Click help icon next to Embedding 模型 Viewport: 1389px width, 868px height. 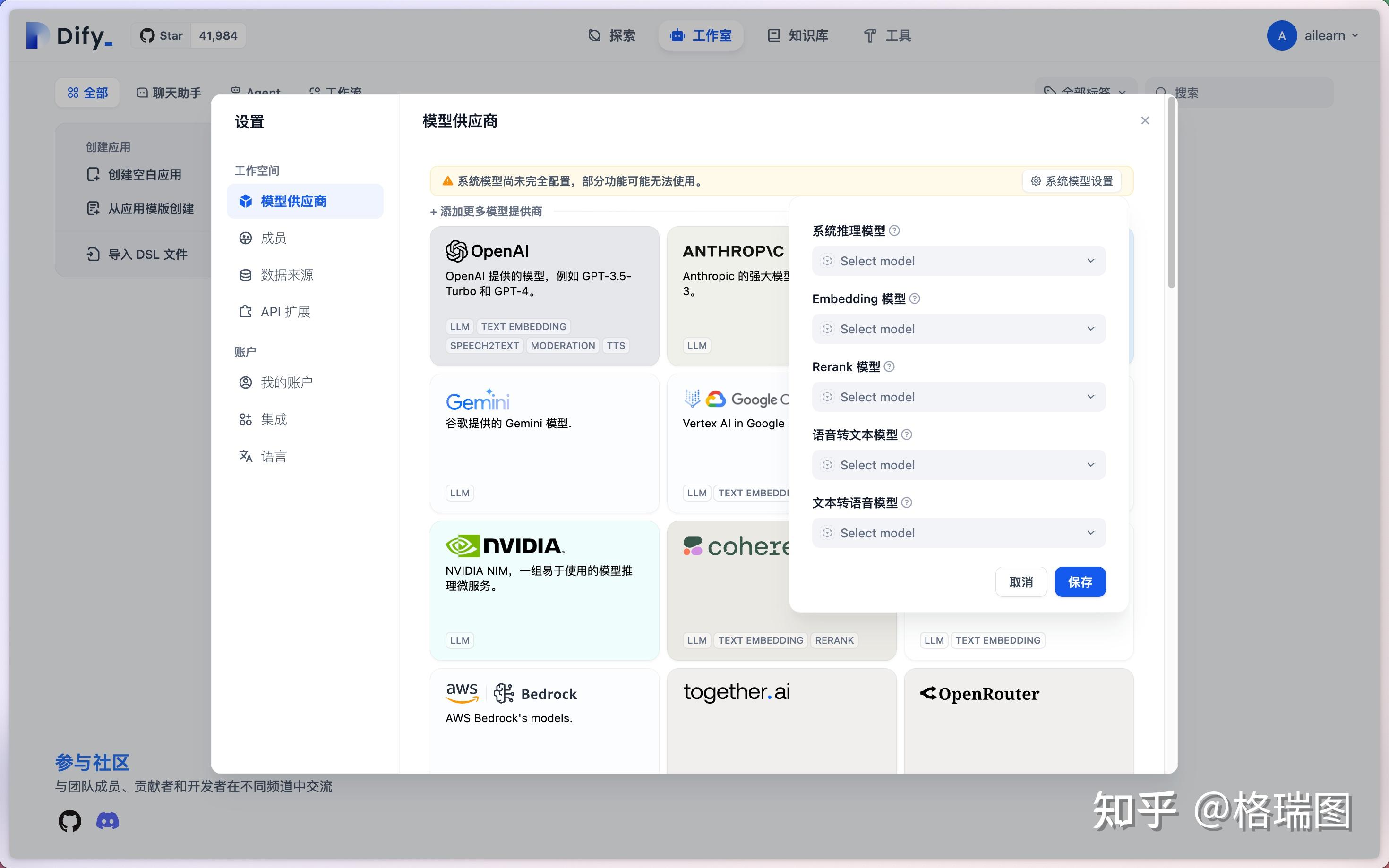point(915,298)
